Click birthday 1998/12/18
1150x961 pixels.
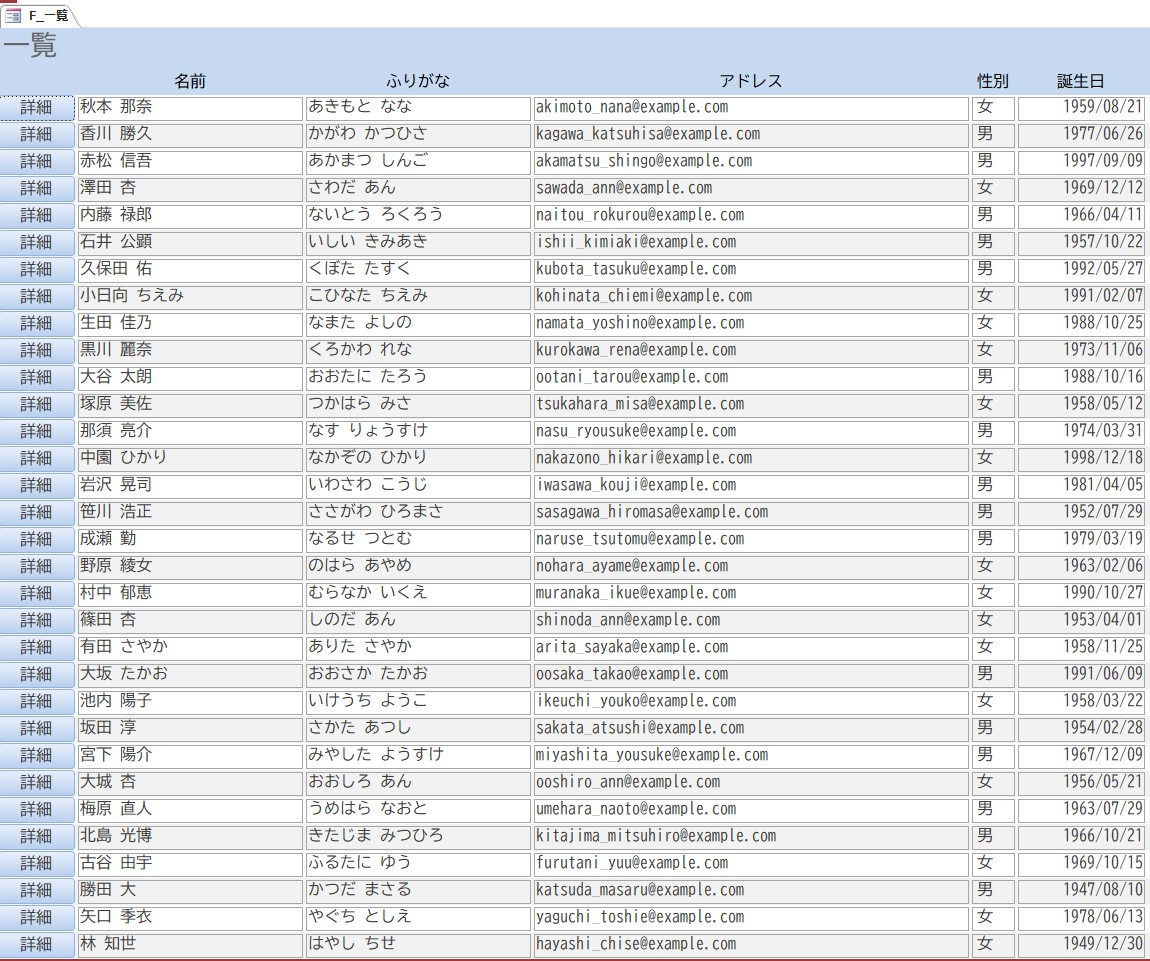1081,459
